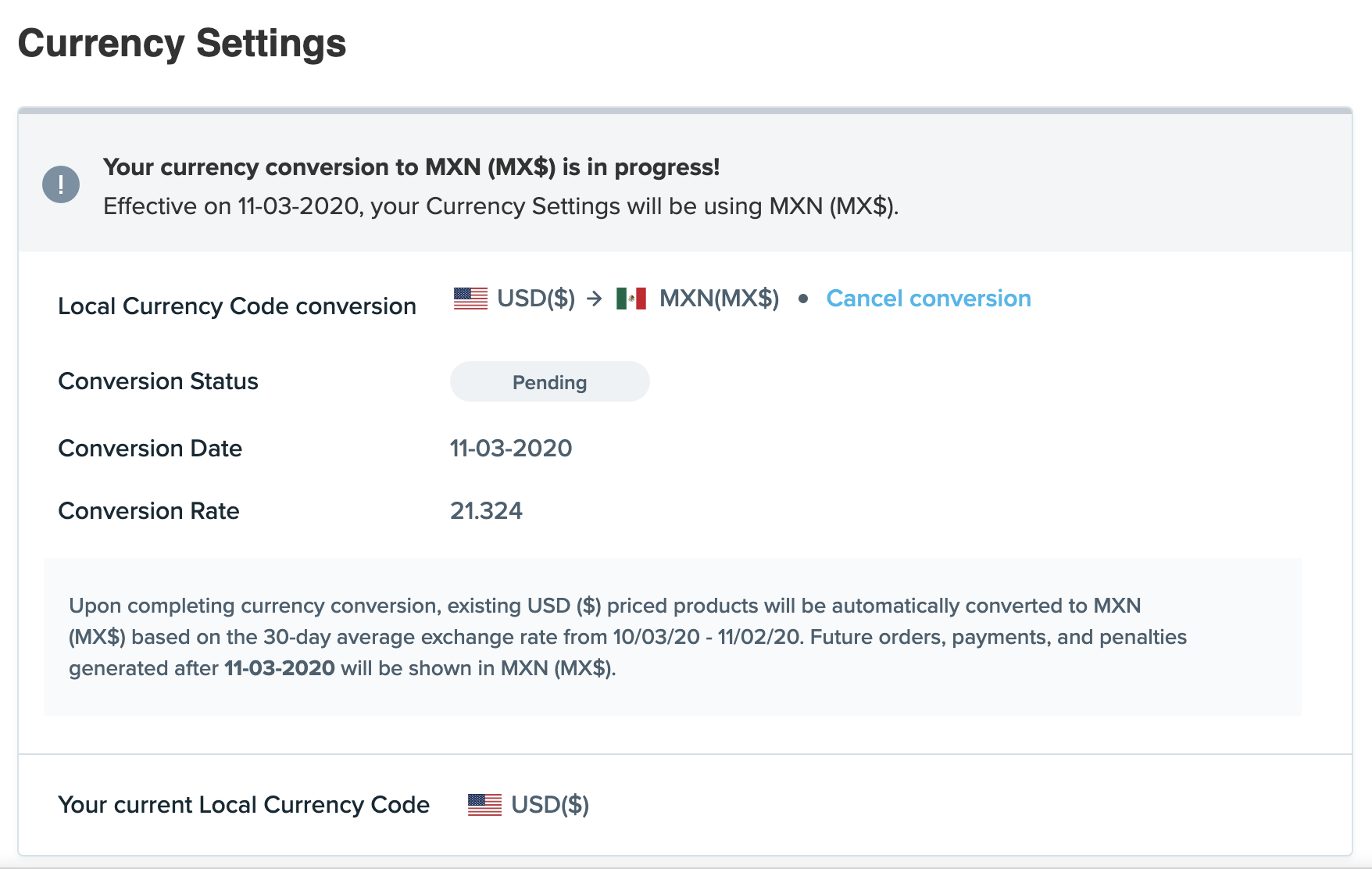Click the conversion date value 11-03-2020
The width and height of the screenshot is (1372, 869).
511,449
